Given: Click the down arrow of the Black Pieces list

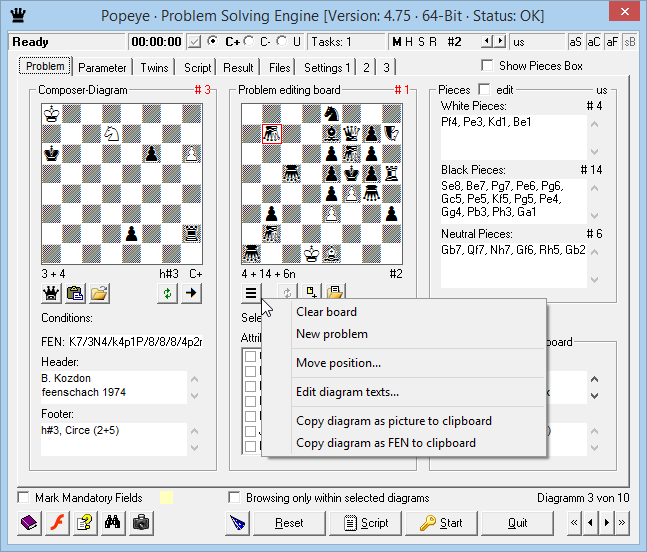Looking at the screenshot, I should point(595,215).
